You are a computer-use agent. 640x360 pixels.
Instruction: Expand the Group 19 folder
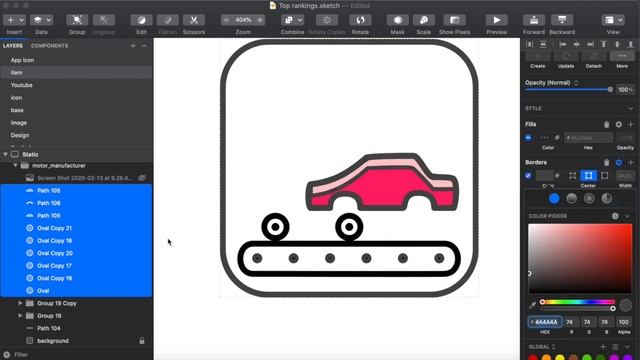pyautogui.click(x=20, y=316)
